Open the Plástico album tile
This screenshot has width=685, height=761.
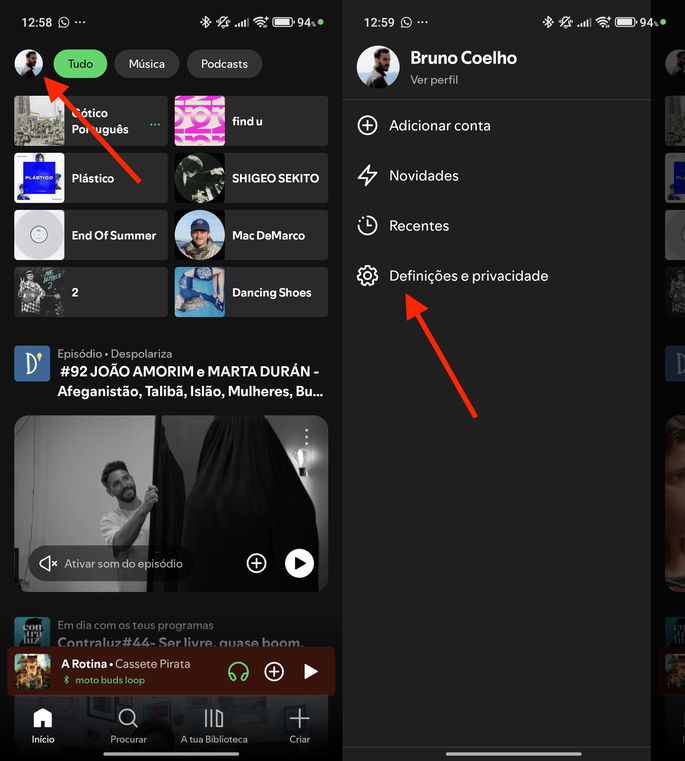[91, 178]
